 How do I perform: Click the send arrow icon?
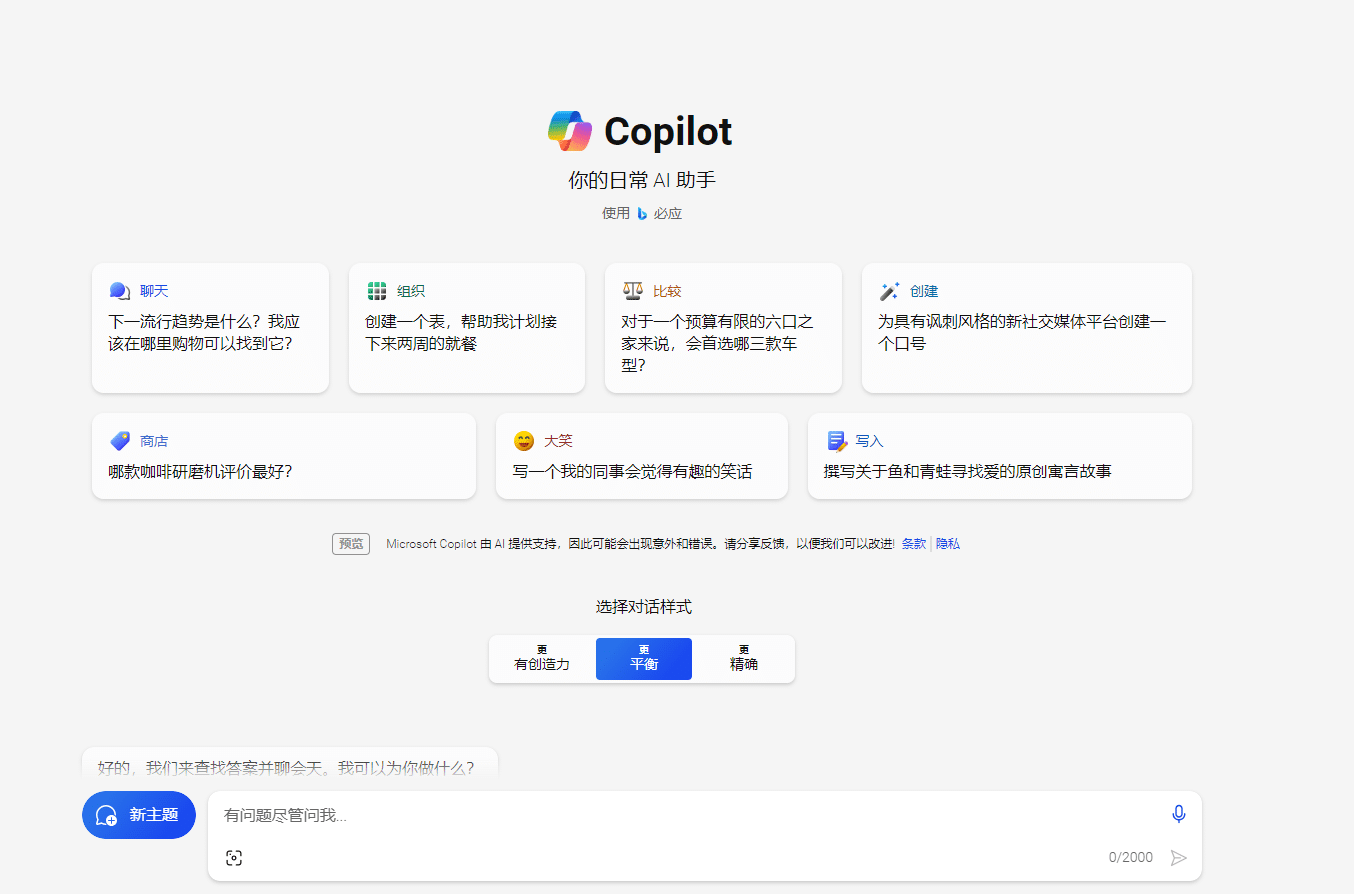click(1179, 858)
